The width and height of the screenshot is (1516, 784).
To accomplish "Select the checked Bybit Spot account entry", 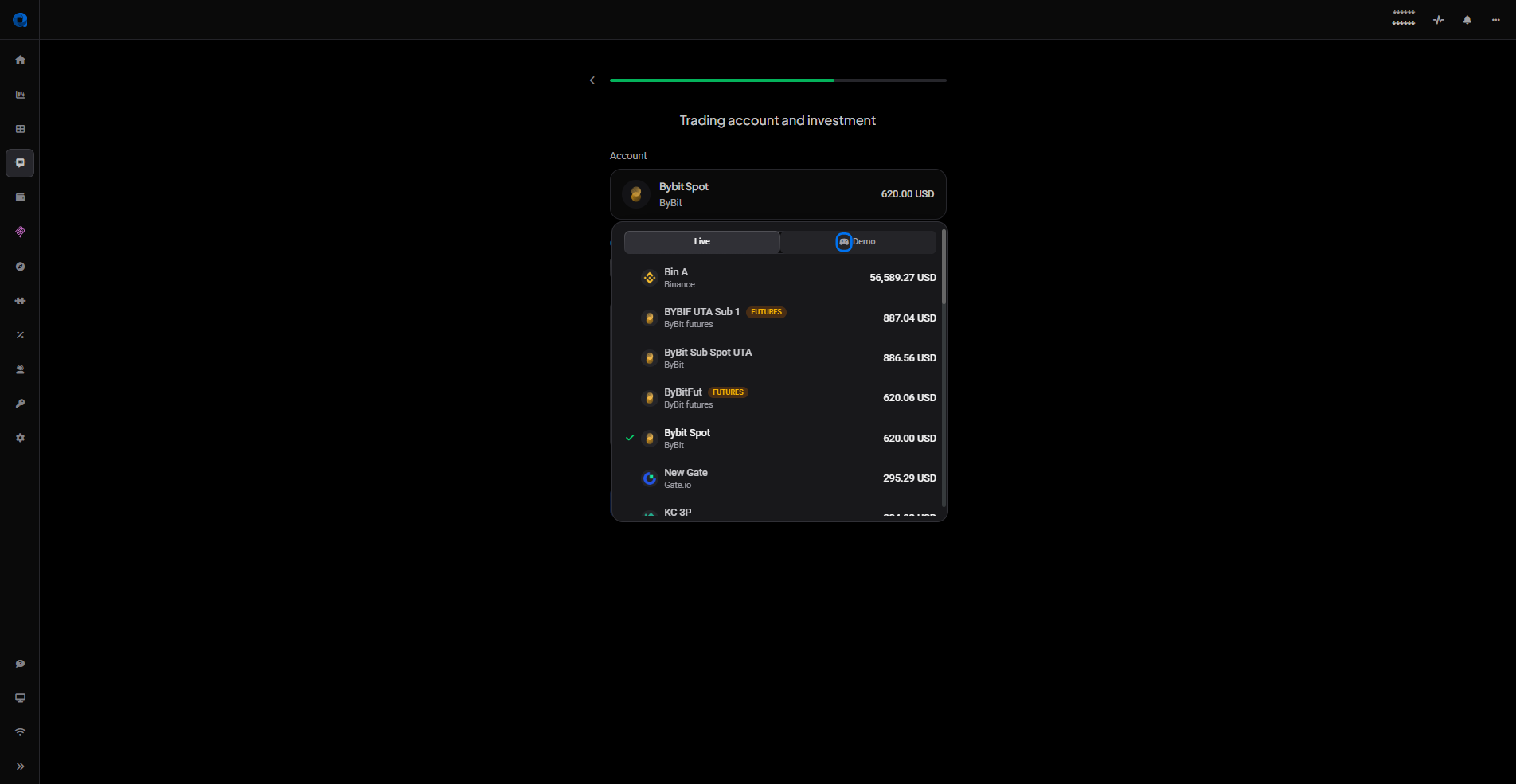I will (x=780, y=439).
